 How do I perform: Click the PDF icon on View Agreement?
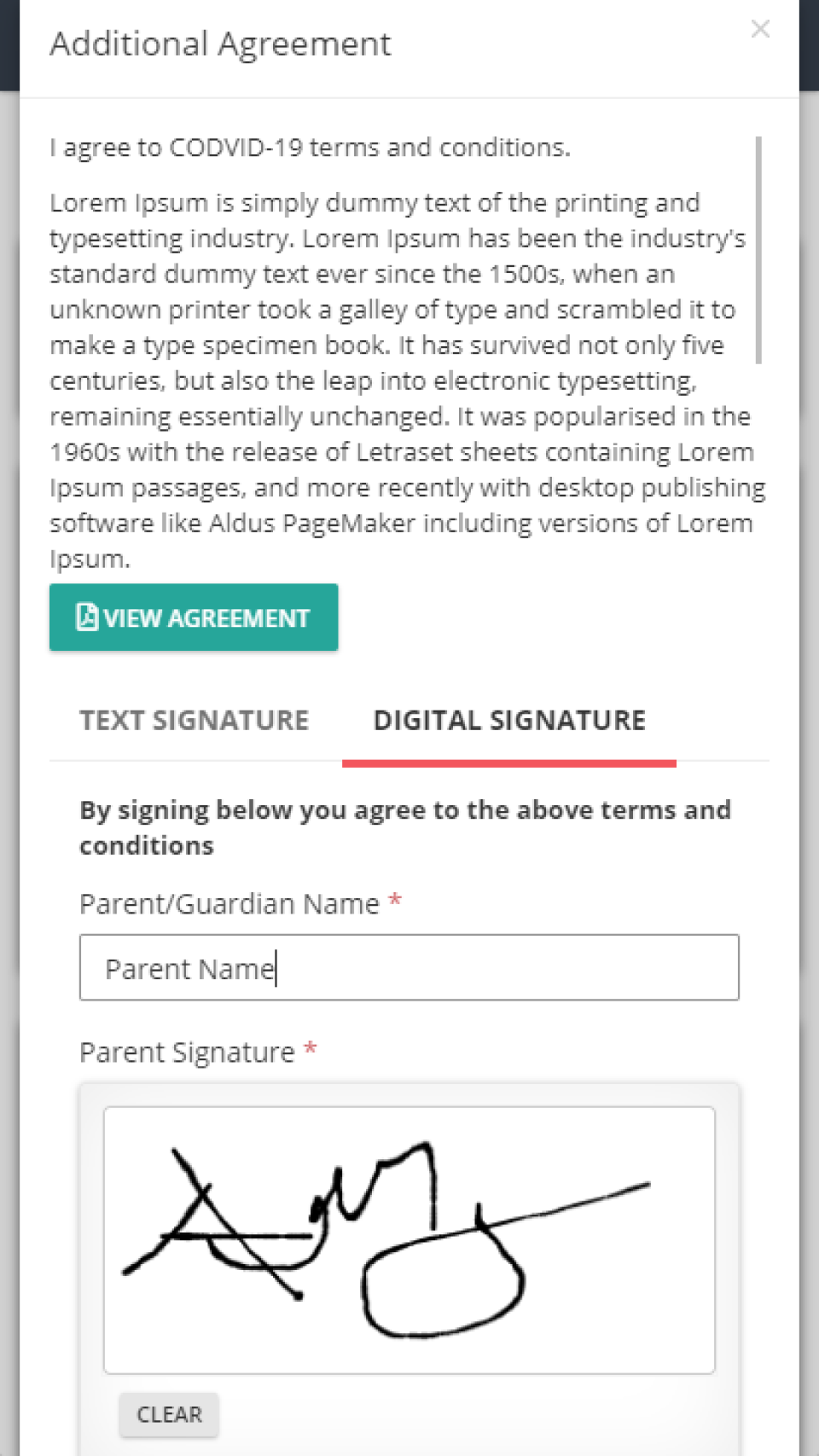tap(87, 617)
